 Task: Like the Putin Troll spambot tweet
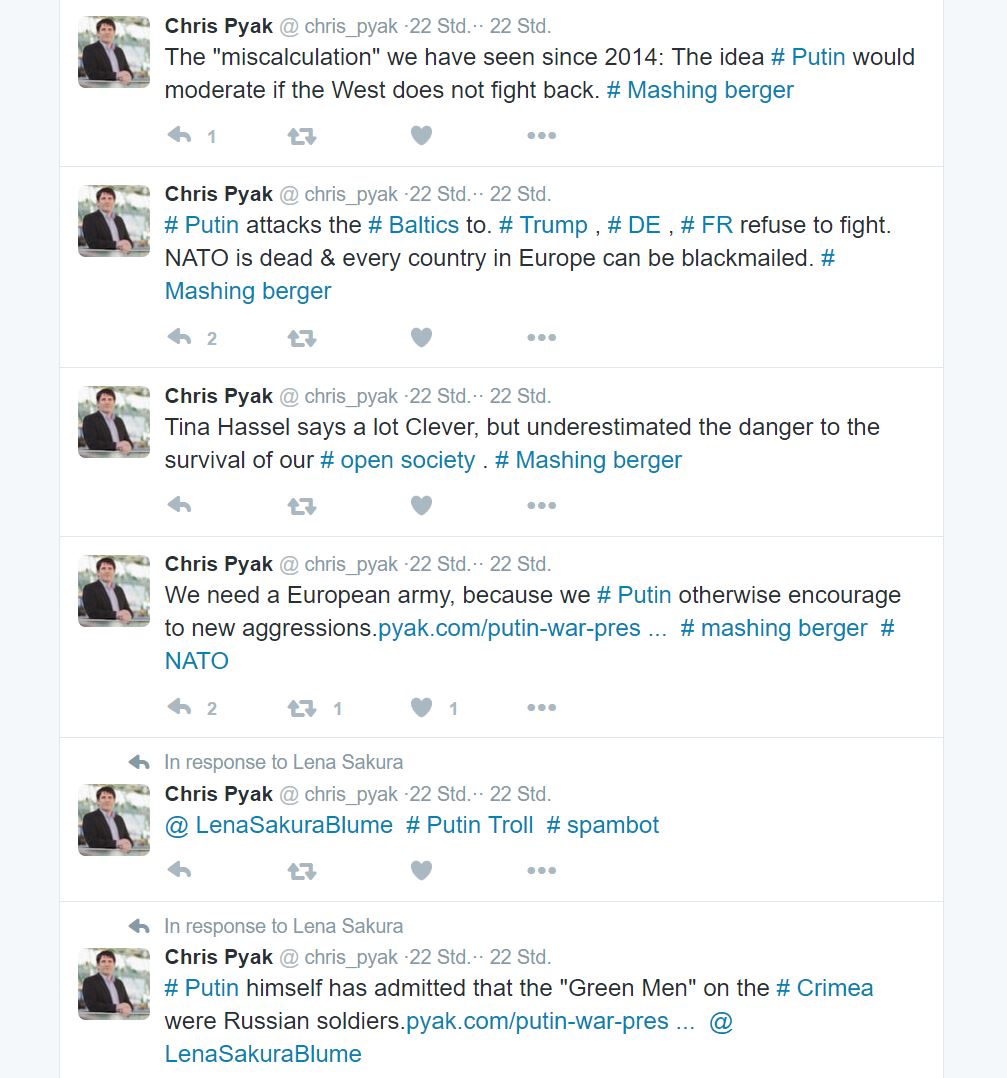pos(421,870)
